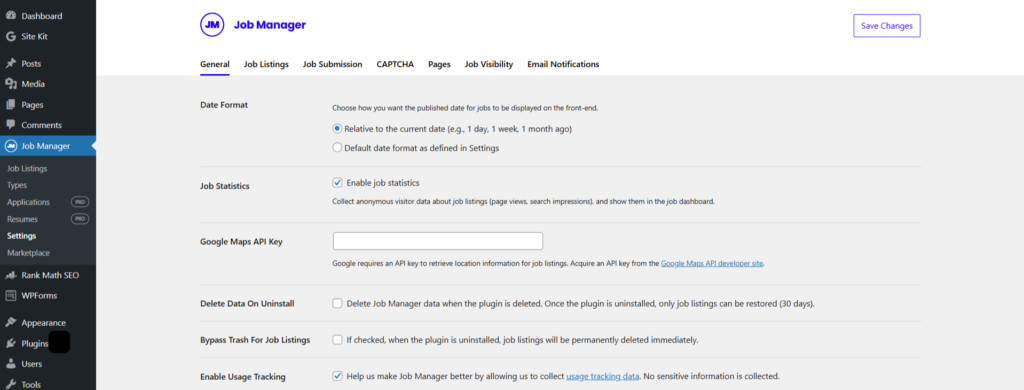
Task: Click the JM Job Manager logo
Action: point(212,25)
